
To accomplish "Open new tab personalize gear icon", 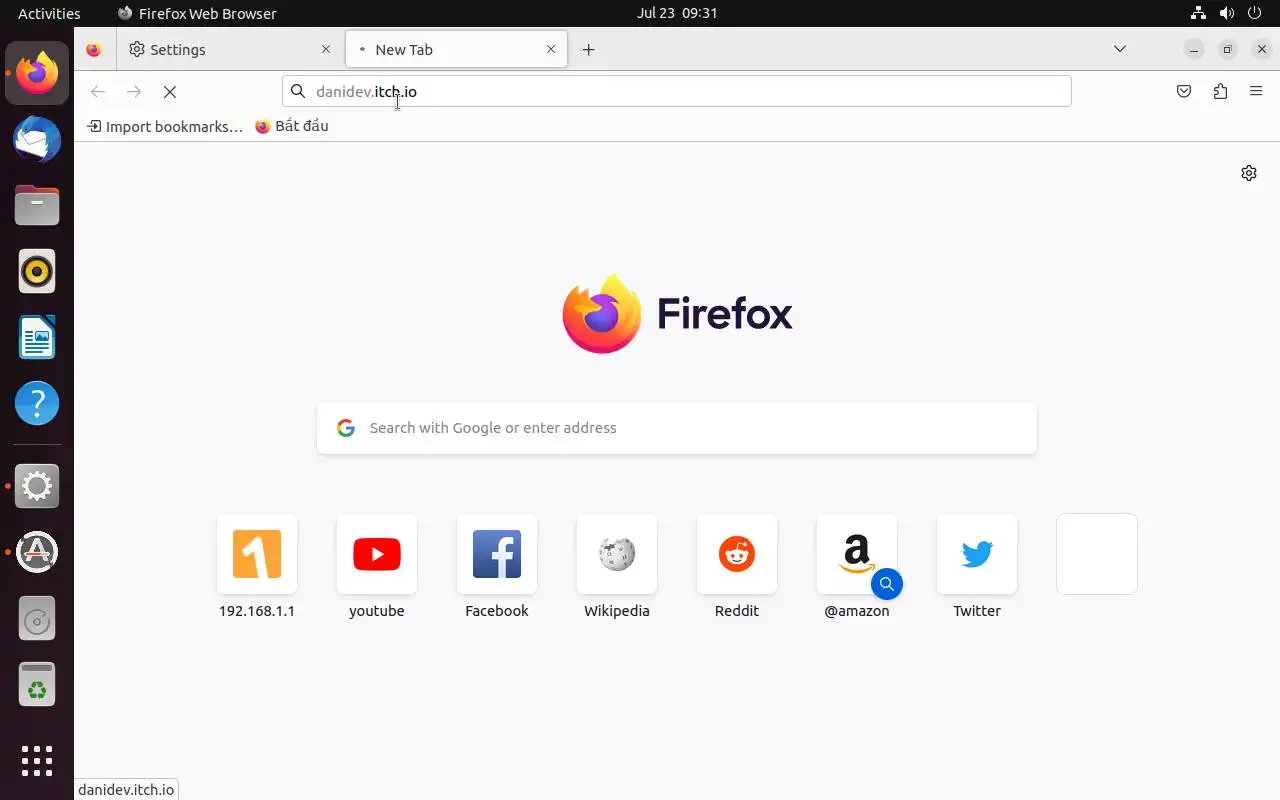I will (x=1249, y=173).
